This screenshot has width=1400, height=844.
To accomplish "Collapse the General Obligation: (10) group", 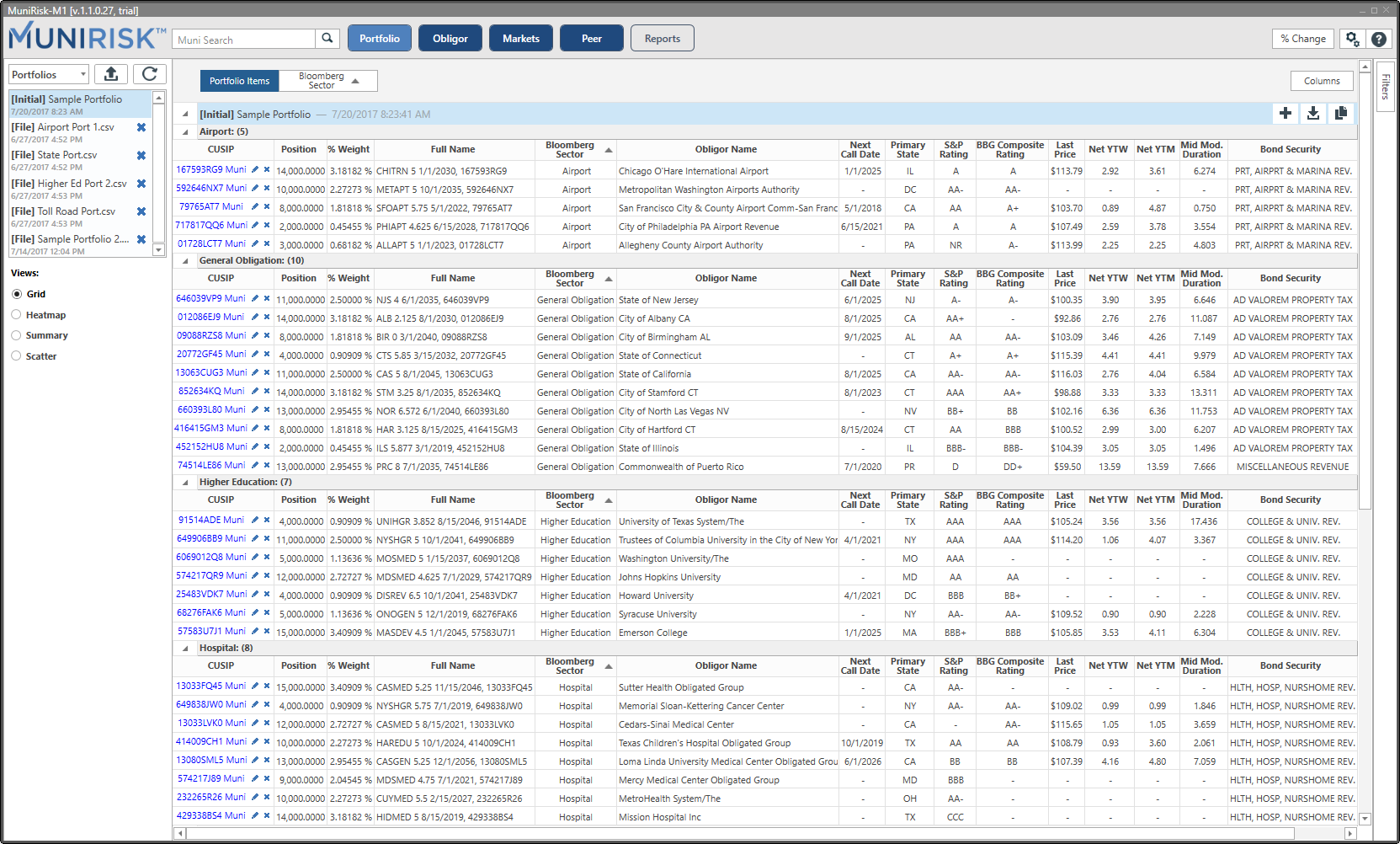I will tap(185, 261).
